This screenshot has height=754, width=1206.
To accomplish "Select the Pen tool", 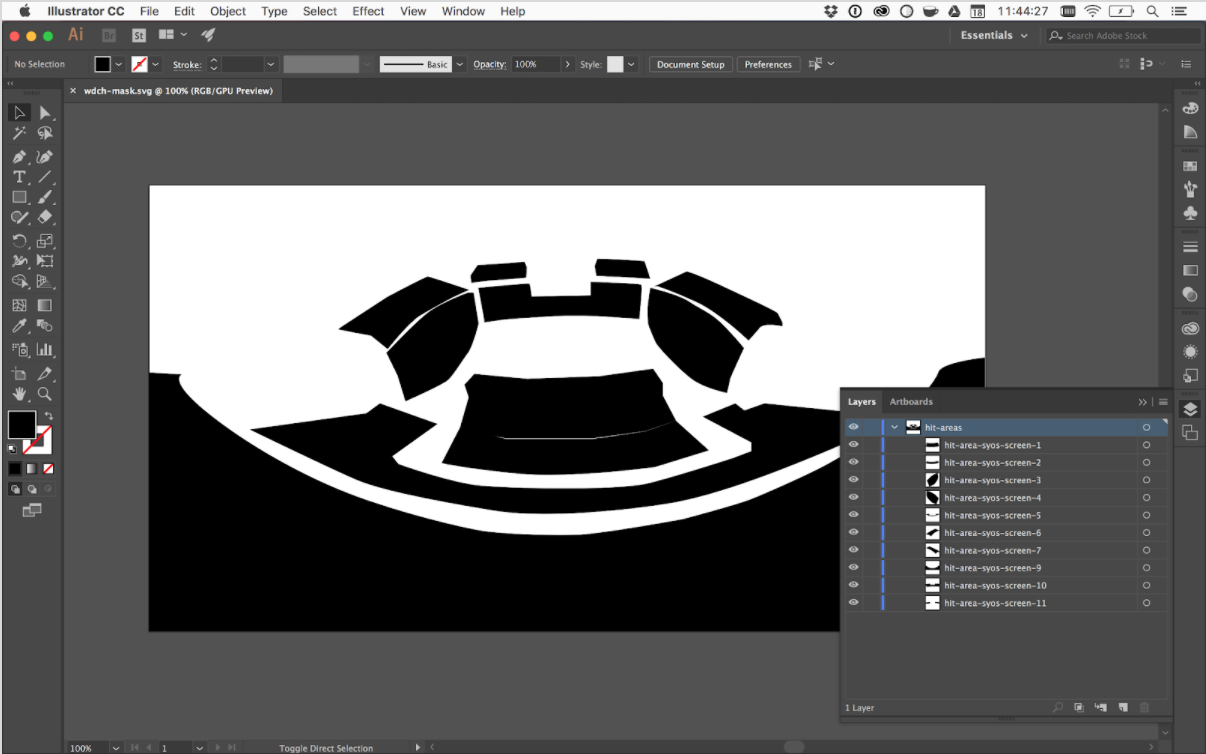I will click(x=19, y=157).
